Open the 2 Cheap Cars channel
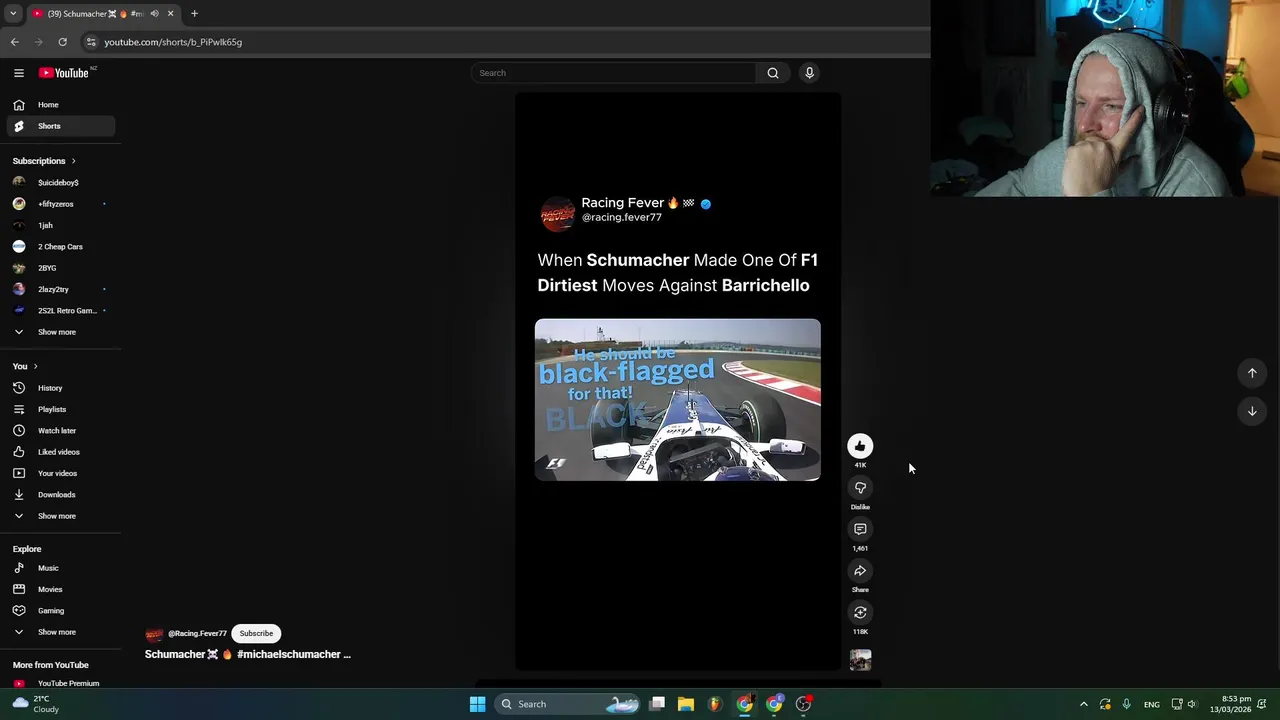 (x=60, y=247)
